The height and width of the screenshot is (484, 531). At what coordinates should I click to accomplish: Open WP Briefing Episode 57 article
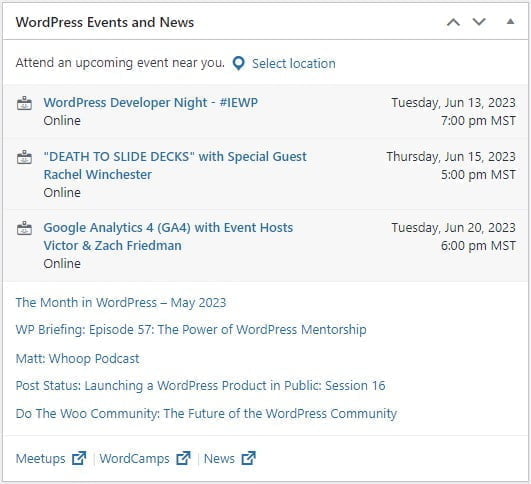pyautogui.click(x=191, y=330)
